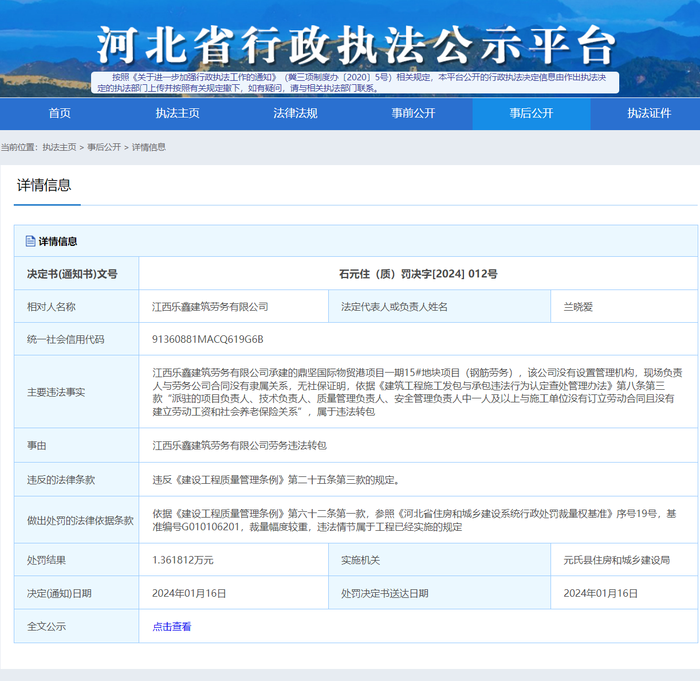700x681 pixels.
Task: Click the 当前位置 breadcrumb label
Action: click(19, 147)
